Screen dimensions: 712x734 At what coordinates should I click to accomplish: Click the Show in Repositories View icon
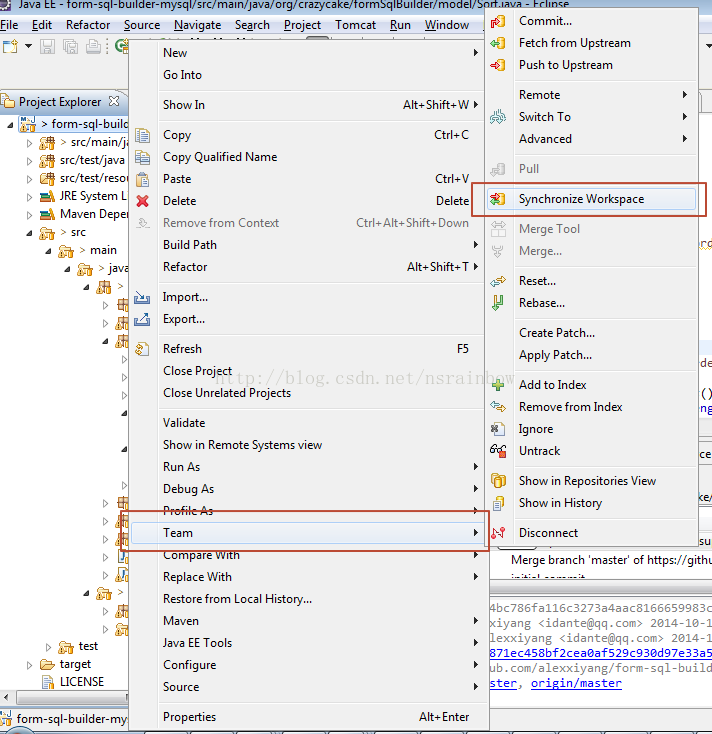(x=498, y=481)
